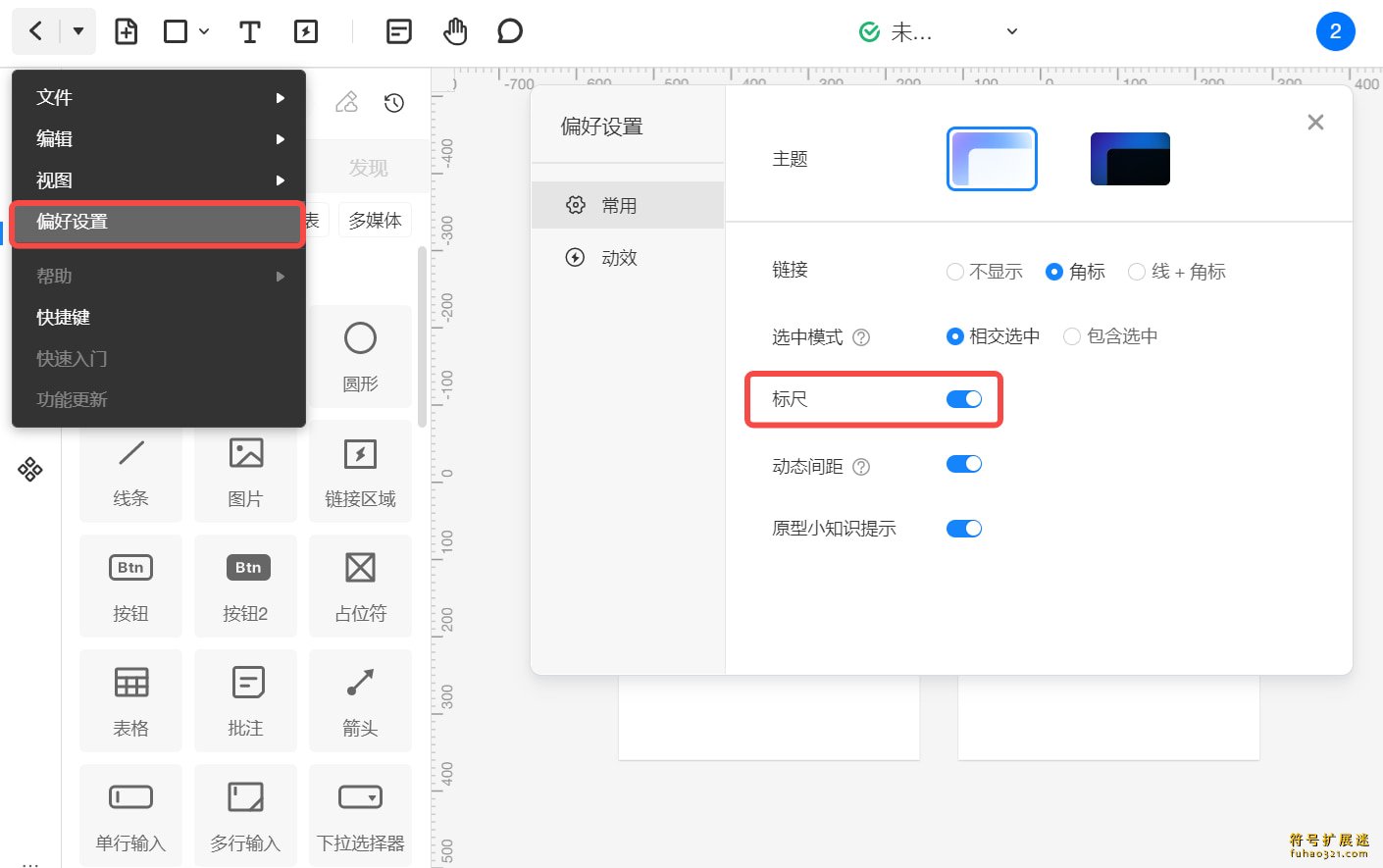Click help icon next to 选中模式

861,337
